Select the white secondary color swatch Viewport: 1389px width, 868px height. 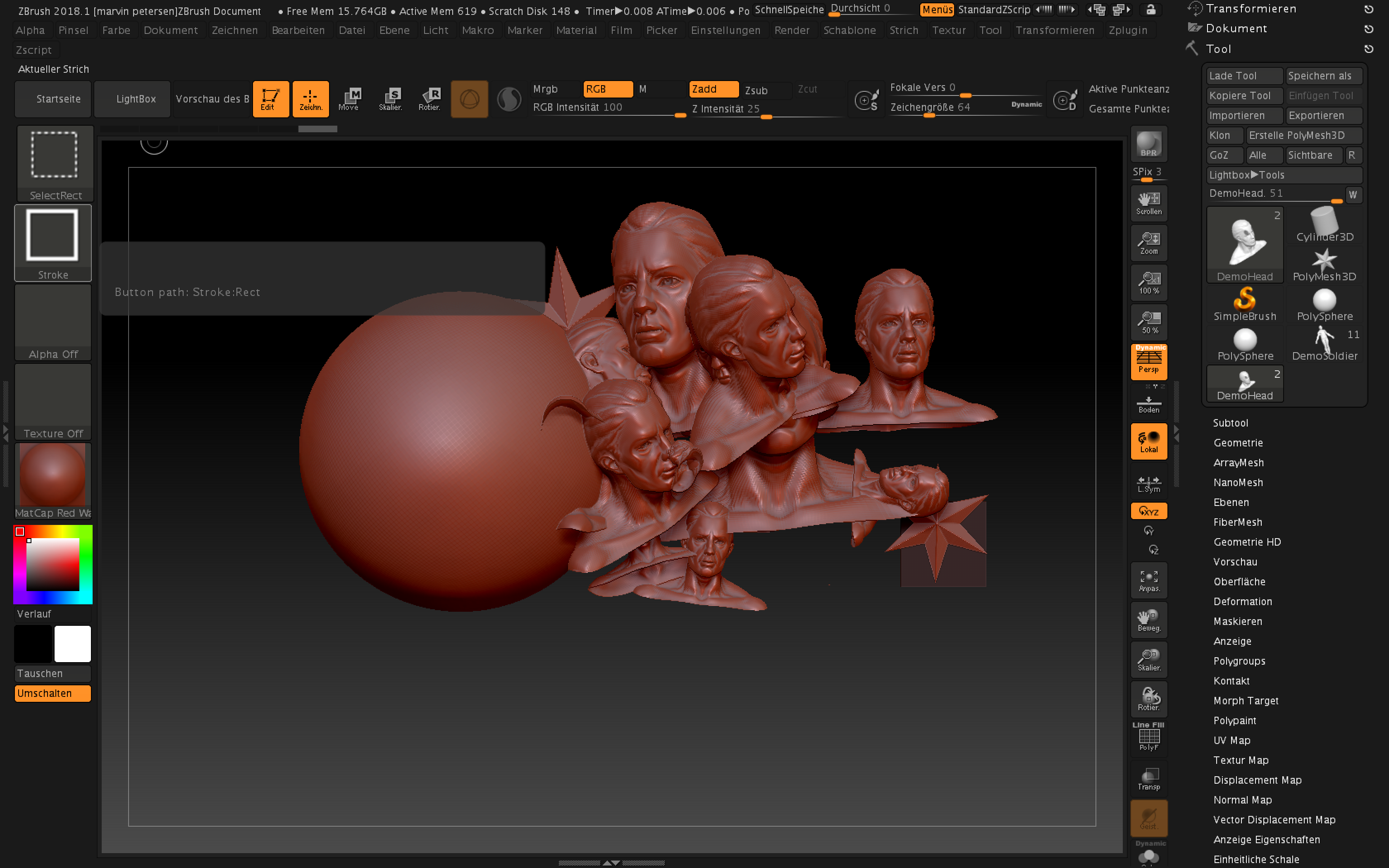click(72, 644)
